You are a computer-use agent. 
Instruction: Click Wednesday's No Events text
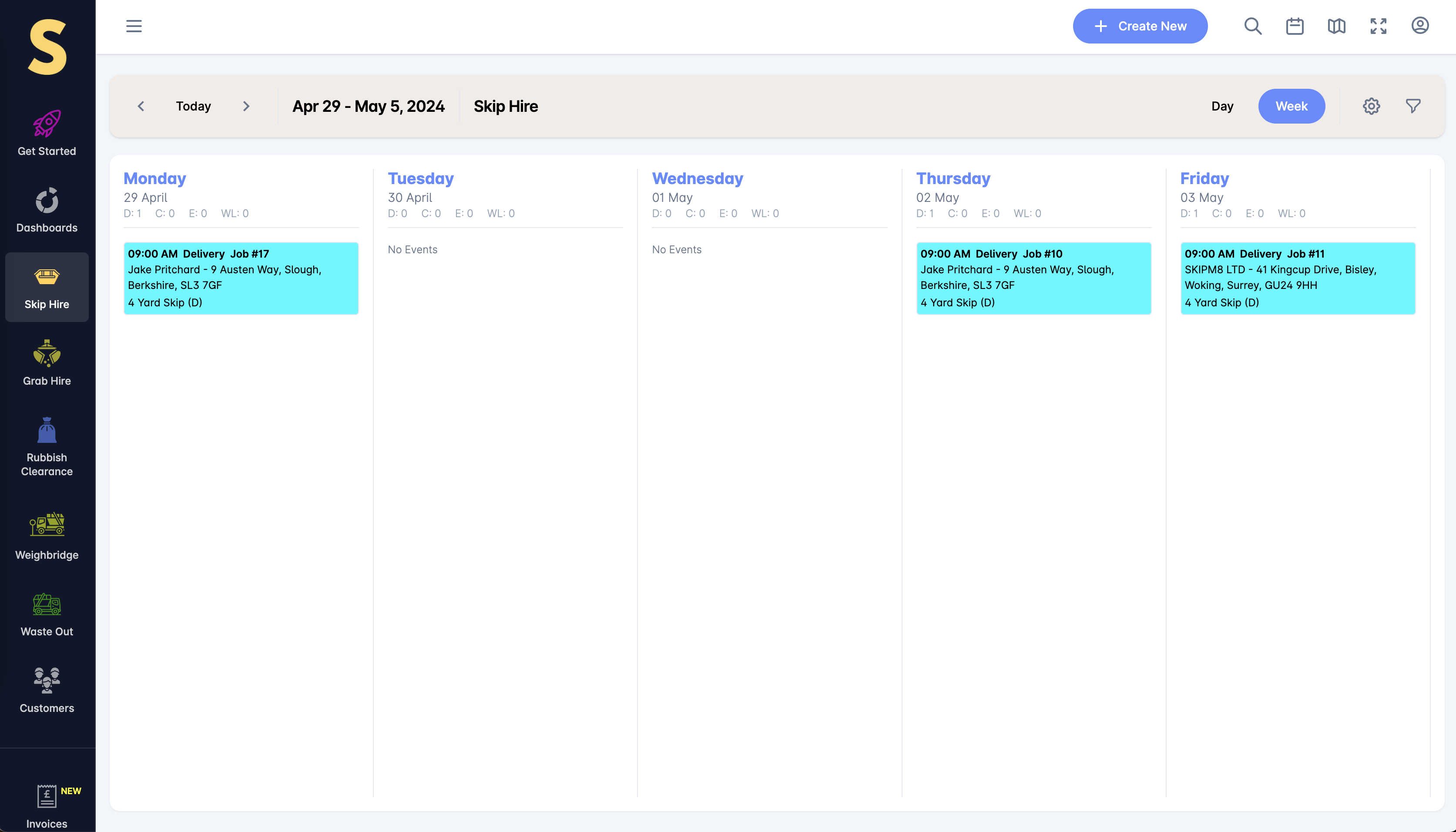pos(677,250)
